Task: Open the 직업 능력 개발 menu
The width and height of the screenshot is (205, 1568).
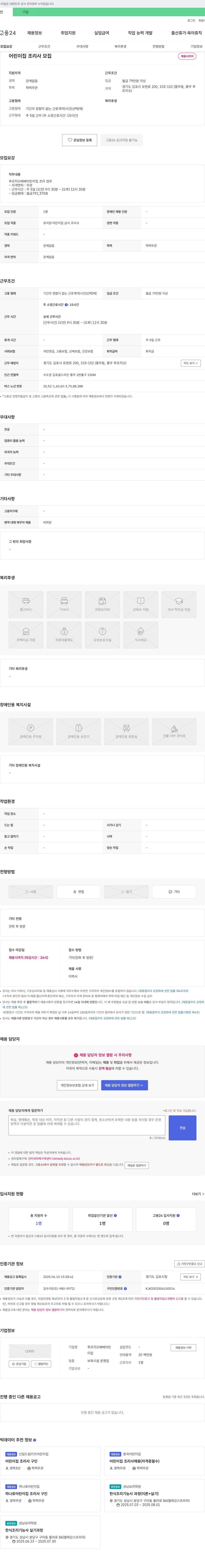Action: tap(140, 33)
